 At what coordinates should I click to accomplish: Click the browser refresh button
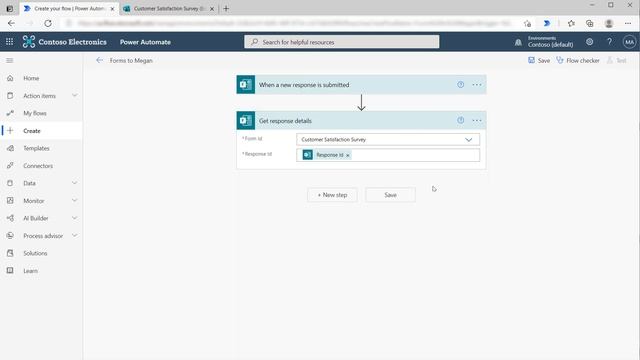pyautogui.click(x=48, y=23)
